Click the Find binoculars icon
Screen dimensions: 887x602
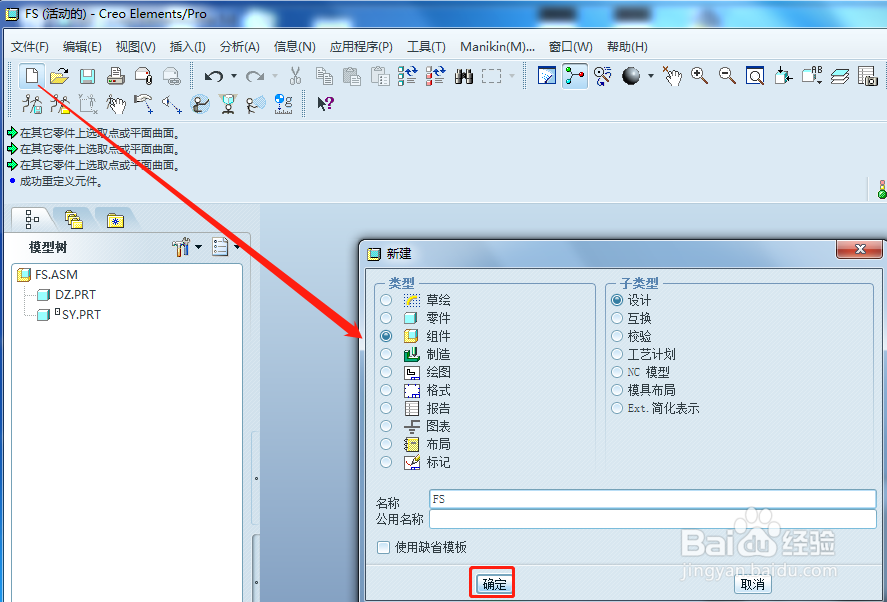pyautogui.click(x=464, y=76)
